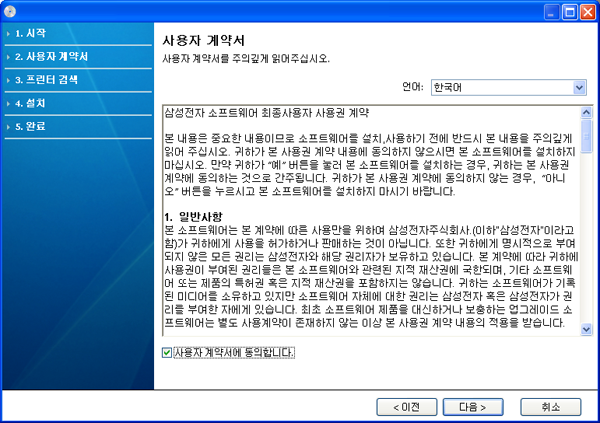Select step 5. 완료 in sidebar
This screenshot has height=423, width=600.
tap(31, 126)
